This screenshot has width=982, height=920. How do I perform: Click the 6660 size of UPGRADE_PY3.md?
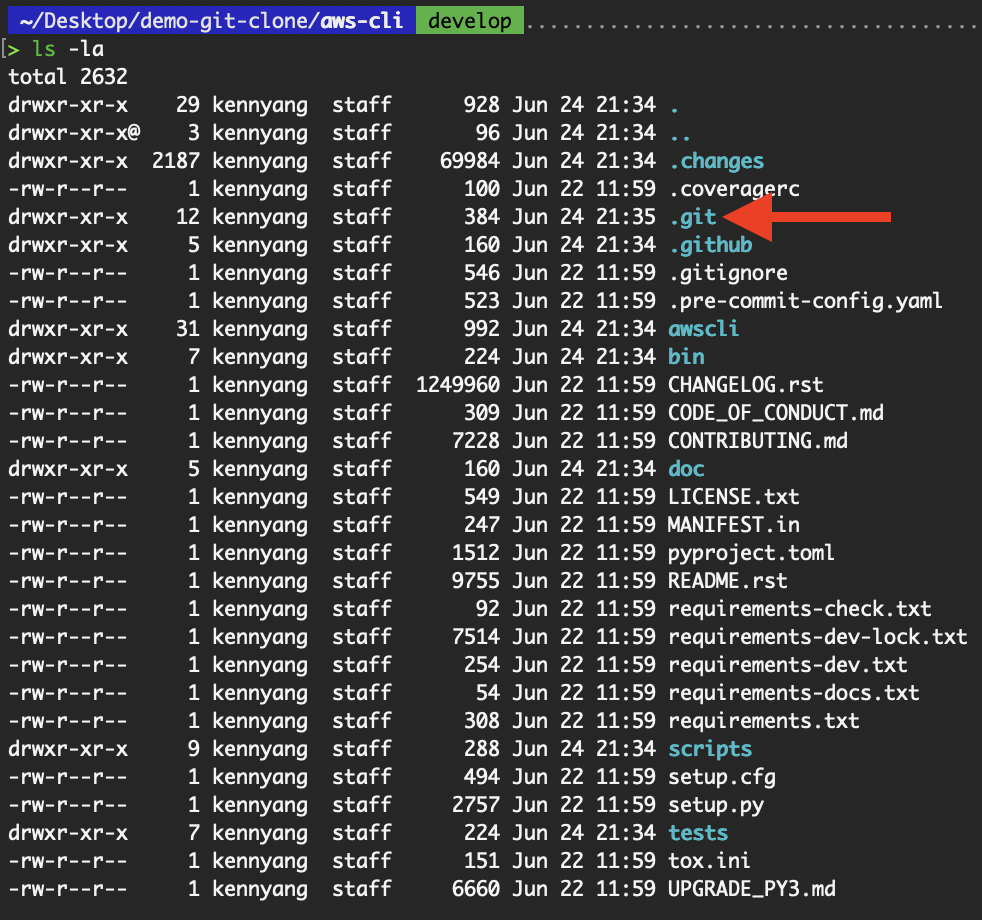(476, 889)
